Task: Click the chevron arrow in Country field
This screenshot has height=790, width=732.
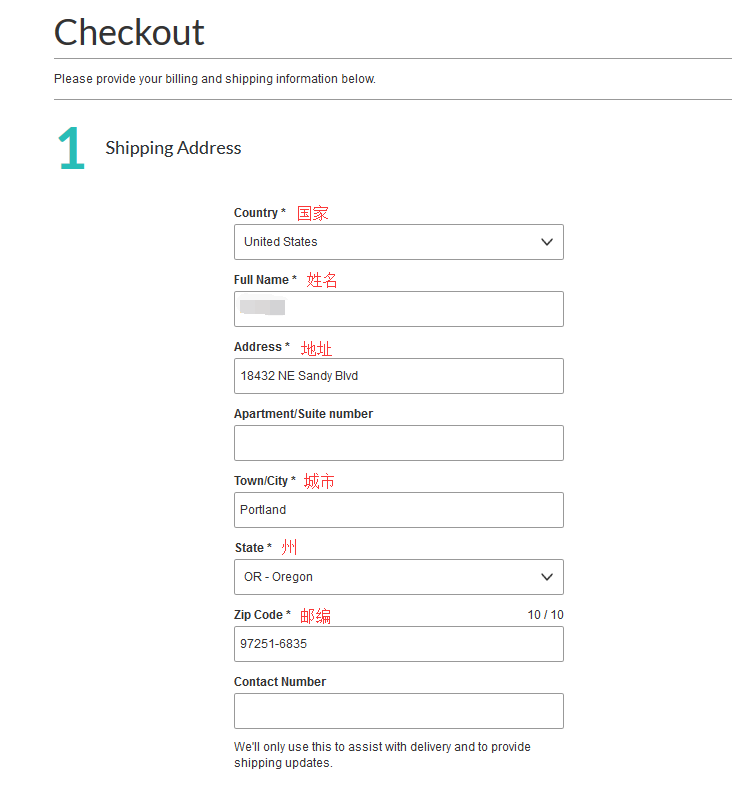Action: coord(547,242)
